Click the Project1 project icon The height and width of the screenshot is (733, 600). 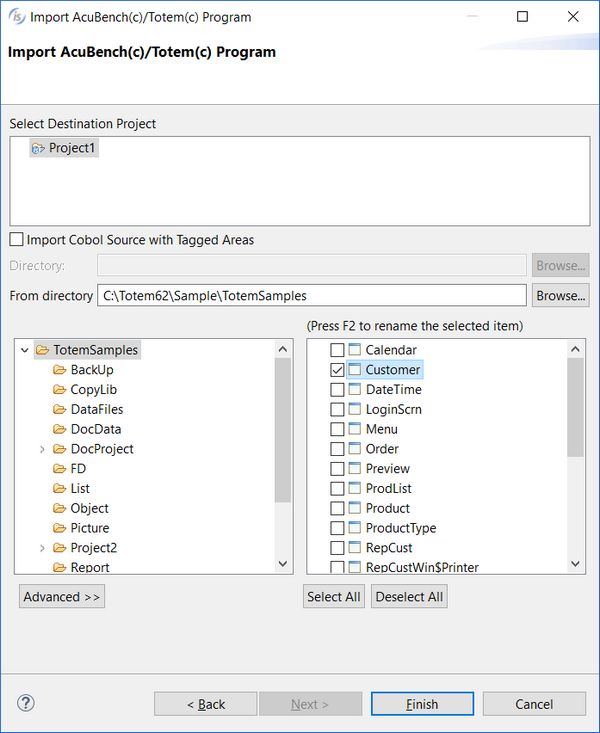[38, 149]
